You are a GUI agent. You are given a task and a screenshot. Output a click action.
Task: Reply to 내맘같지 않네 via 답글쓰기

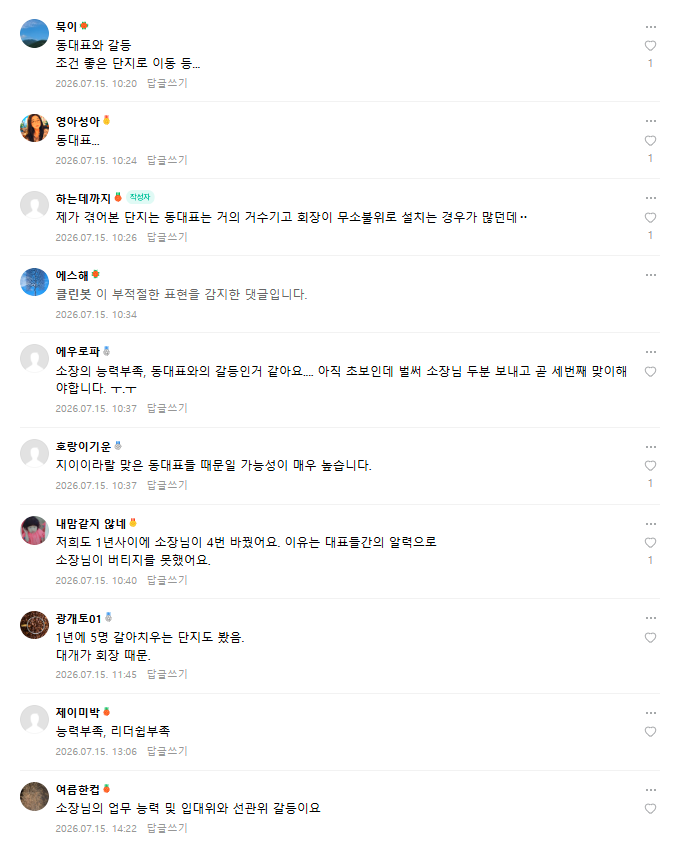pyautogui.click(x=167, y=580)
